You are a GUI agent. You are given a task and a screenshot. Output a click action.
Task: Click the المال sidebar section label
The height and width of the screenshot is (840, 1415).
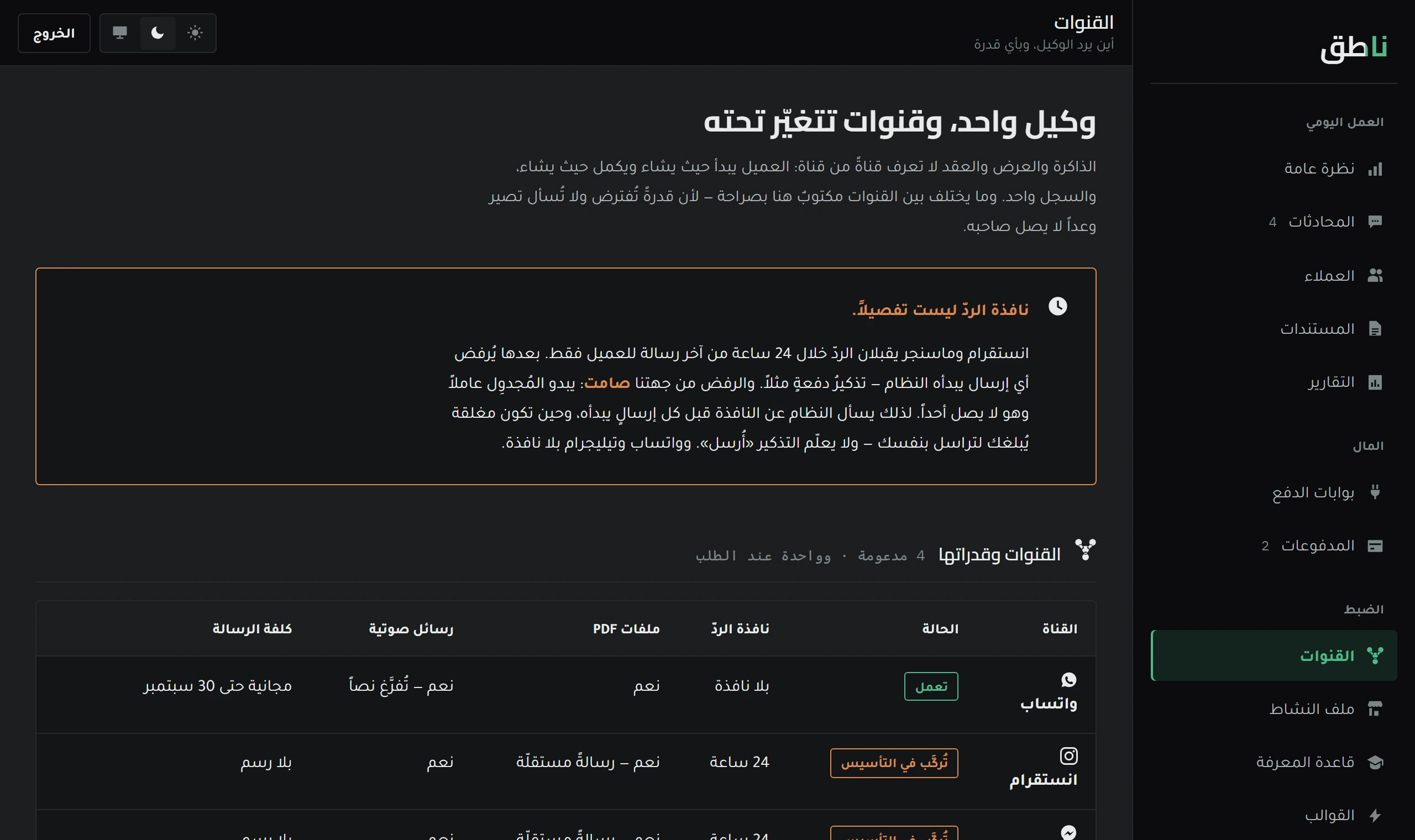pos(1368,446)
